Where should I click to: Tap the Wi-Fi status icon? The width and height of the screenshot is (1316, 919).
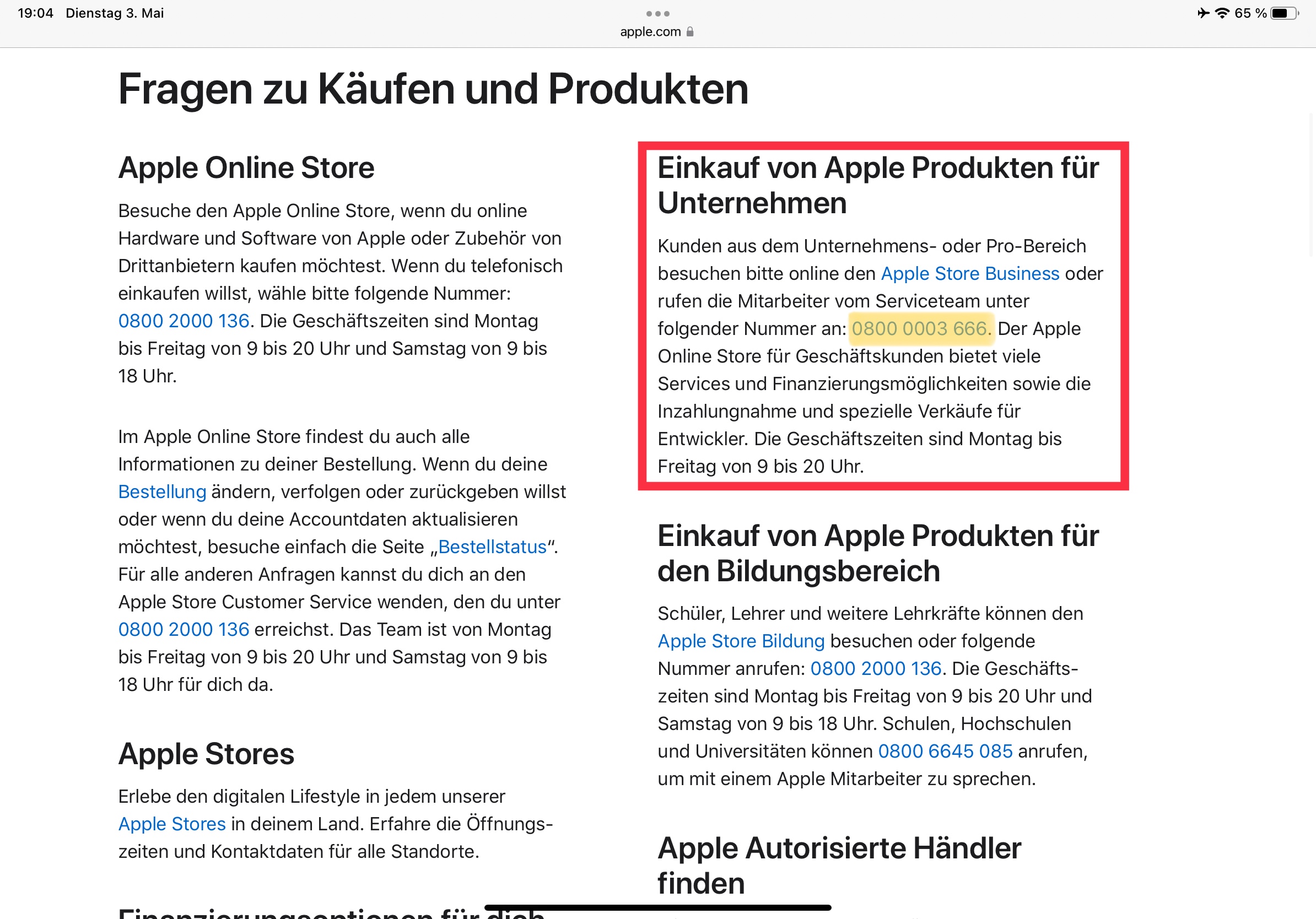(x=1222, y=13)
